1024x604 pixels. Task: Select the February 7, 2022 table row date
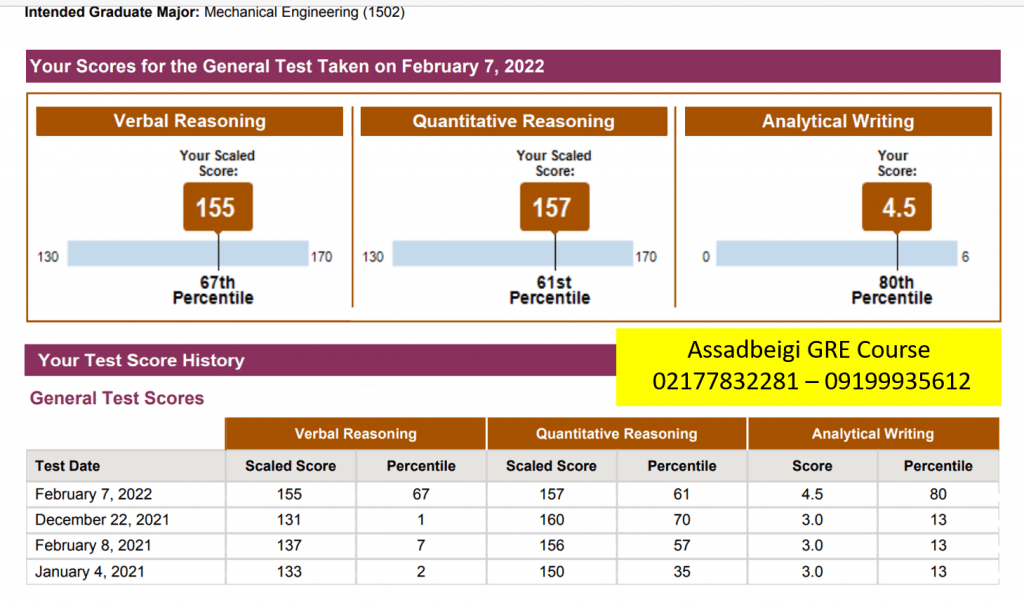[x=94, y=494]
